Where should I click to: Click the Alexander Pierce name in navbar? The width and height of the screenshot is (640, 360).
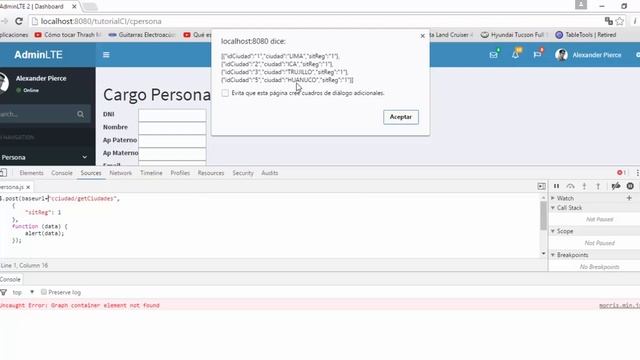pos(596,55)
